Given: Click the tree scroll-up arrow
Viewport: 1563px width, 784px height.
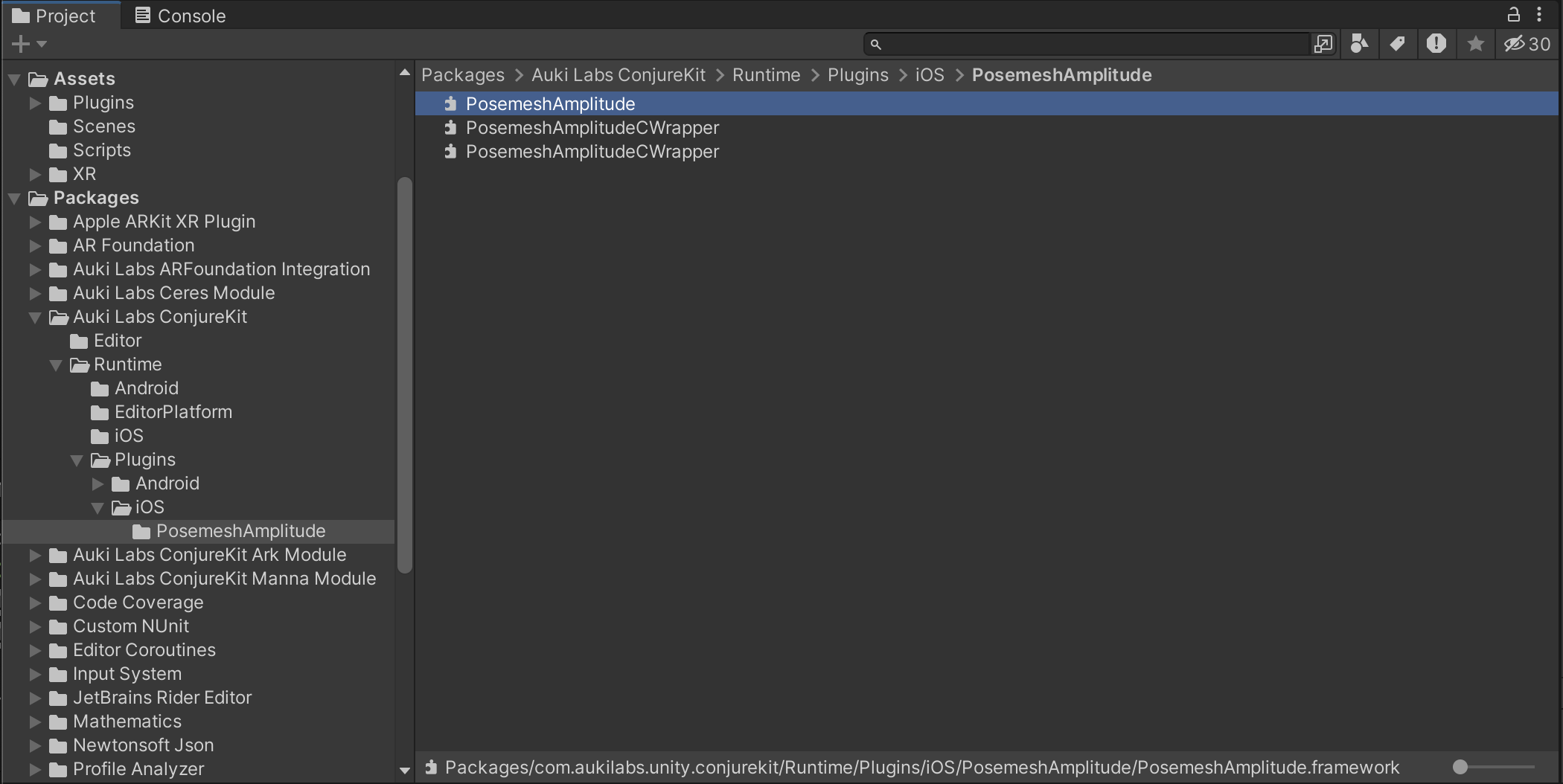Looking at the screenshot, I should [405, 72].
